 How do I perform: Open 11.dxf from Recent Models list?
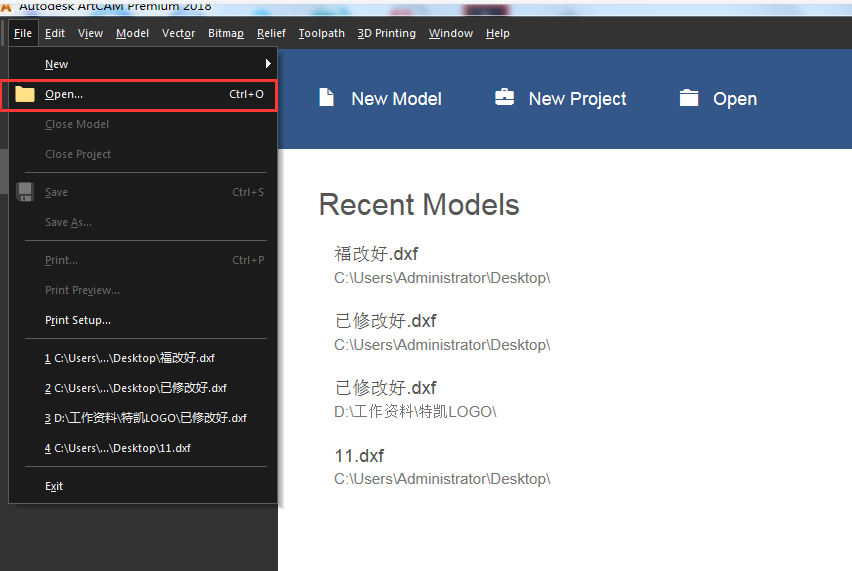(359, 456)
